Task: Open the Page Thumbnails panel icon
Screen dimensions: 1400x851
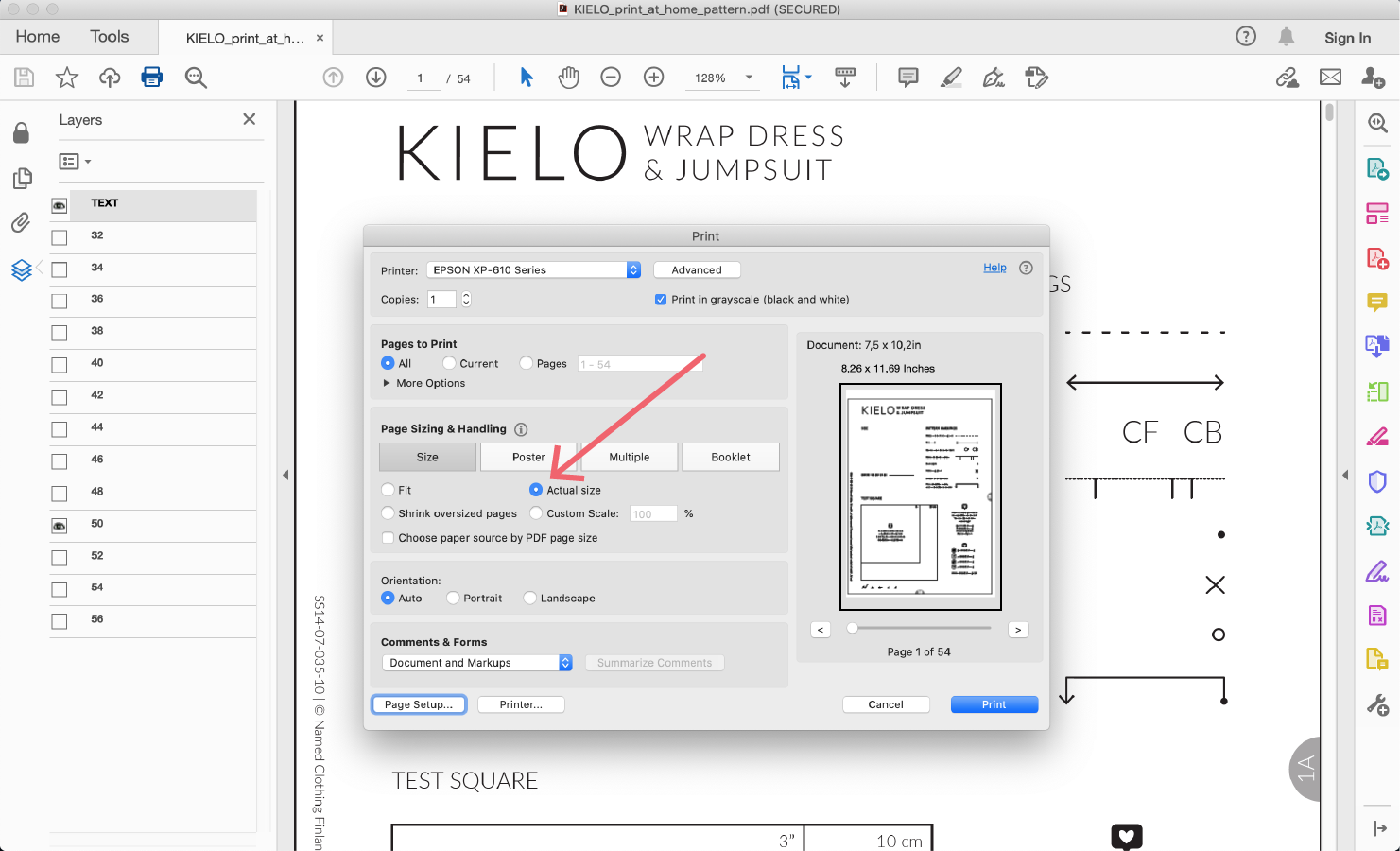Action: [x=22, y=178]
